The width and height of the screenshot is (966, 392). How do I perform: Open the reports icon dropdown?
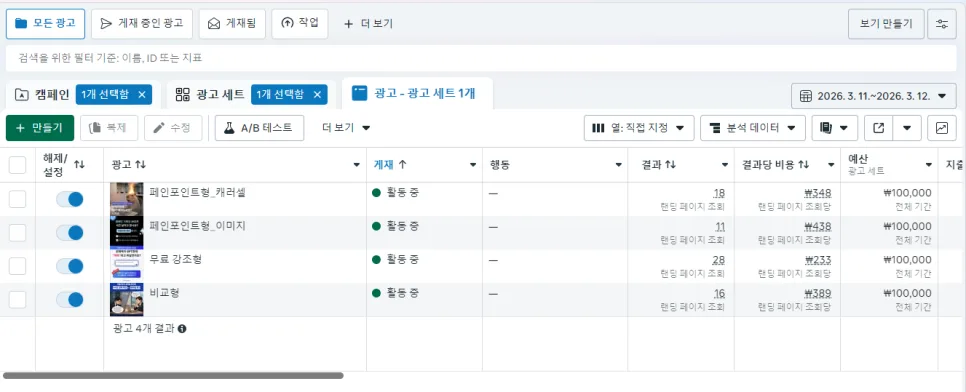pyautogui.click(x=835, y=128)
